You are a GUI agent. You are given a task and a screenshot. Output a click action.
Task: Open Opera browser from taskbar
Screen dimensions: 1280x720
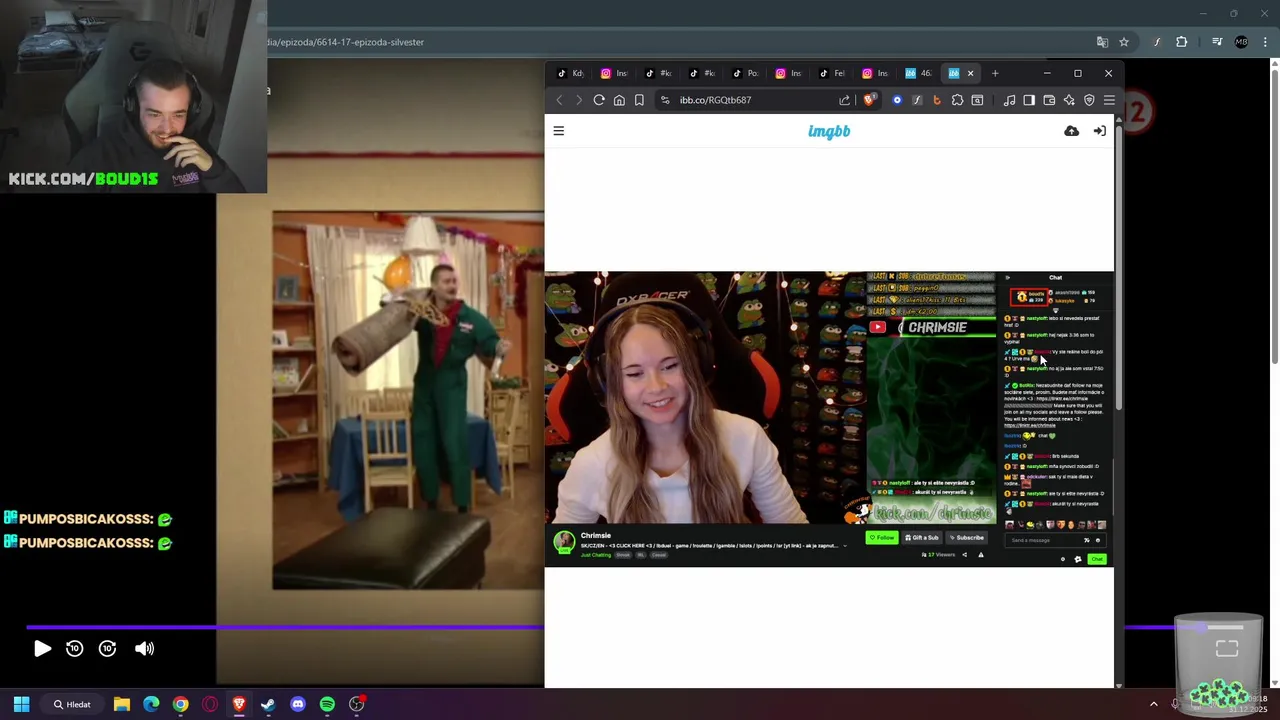210,704
